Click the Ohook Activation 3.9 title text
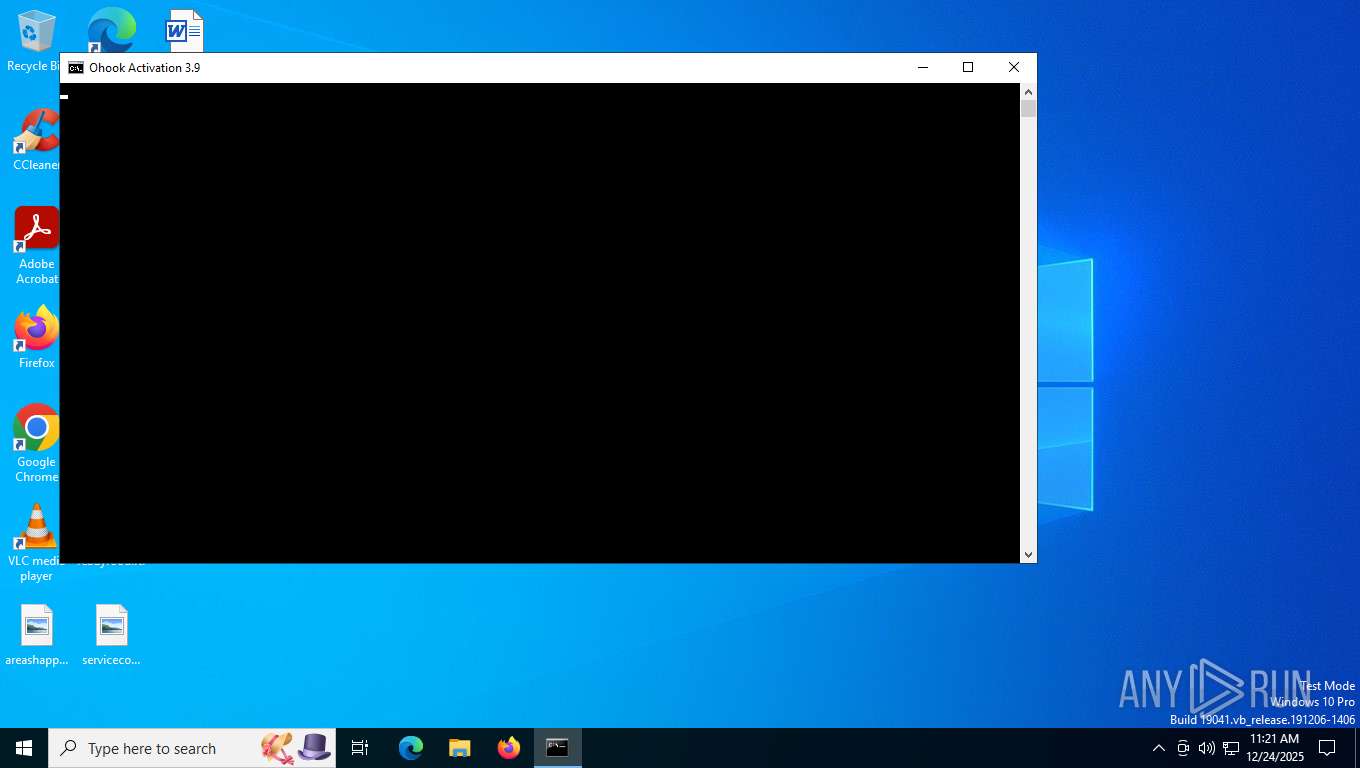This screenshot has height=768, width=1360. pos(144,68)
